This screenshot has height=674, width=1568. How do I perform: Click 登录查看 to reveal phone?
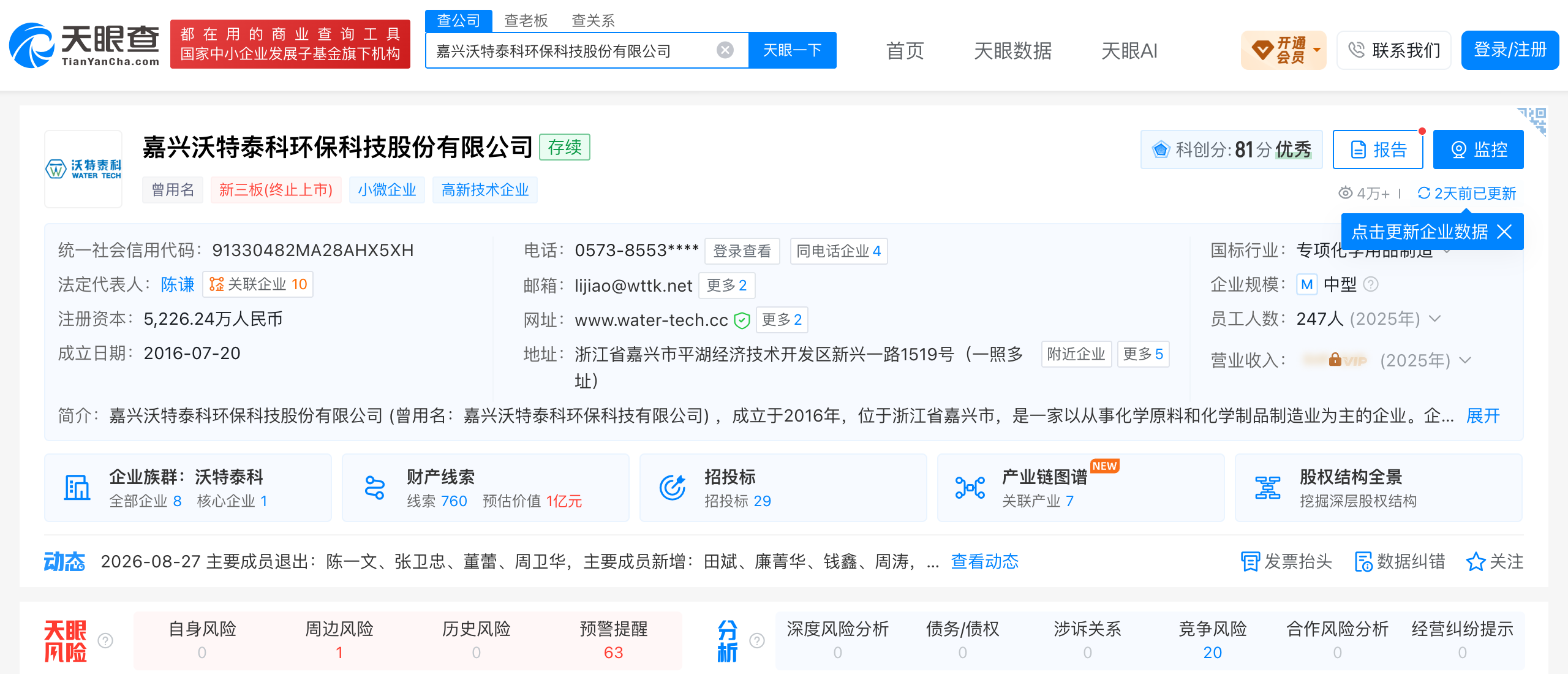click(742, 251)
